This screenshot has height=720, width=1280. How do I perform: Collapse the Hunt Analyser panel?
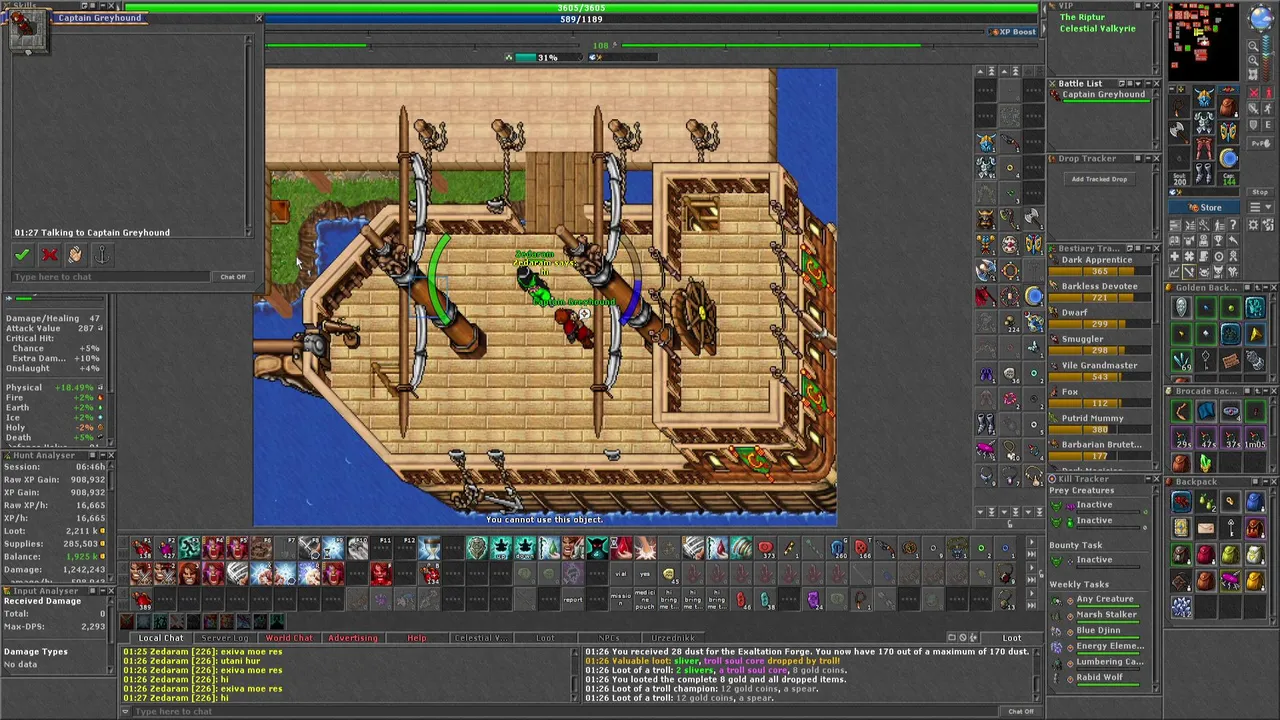(103, 455)
